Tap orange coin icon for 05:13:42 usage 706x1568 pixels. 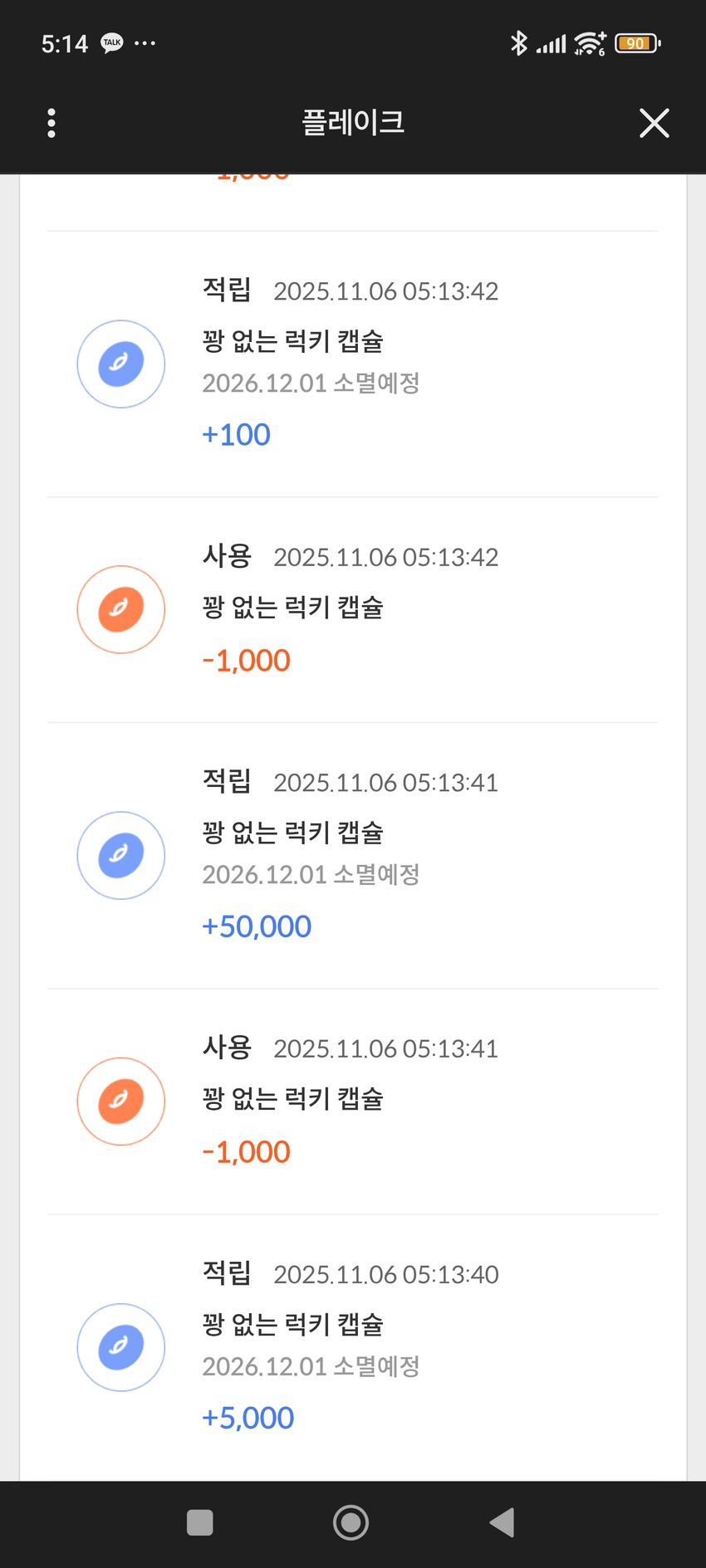[x=121, y=609]
